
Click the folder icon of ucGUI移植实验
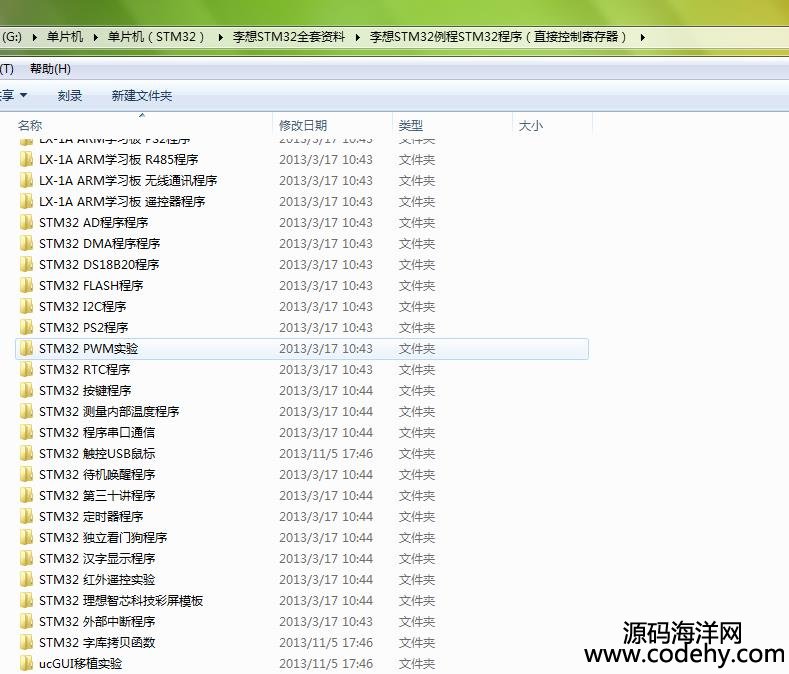[x=26, y=664]
